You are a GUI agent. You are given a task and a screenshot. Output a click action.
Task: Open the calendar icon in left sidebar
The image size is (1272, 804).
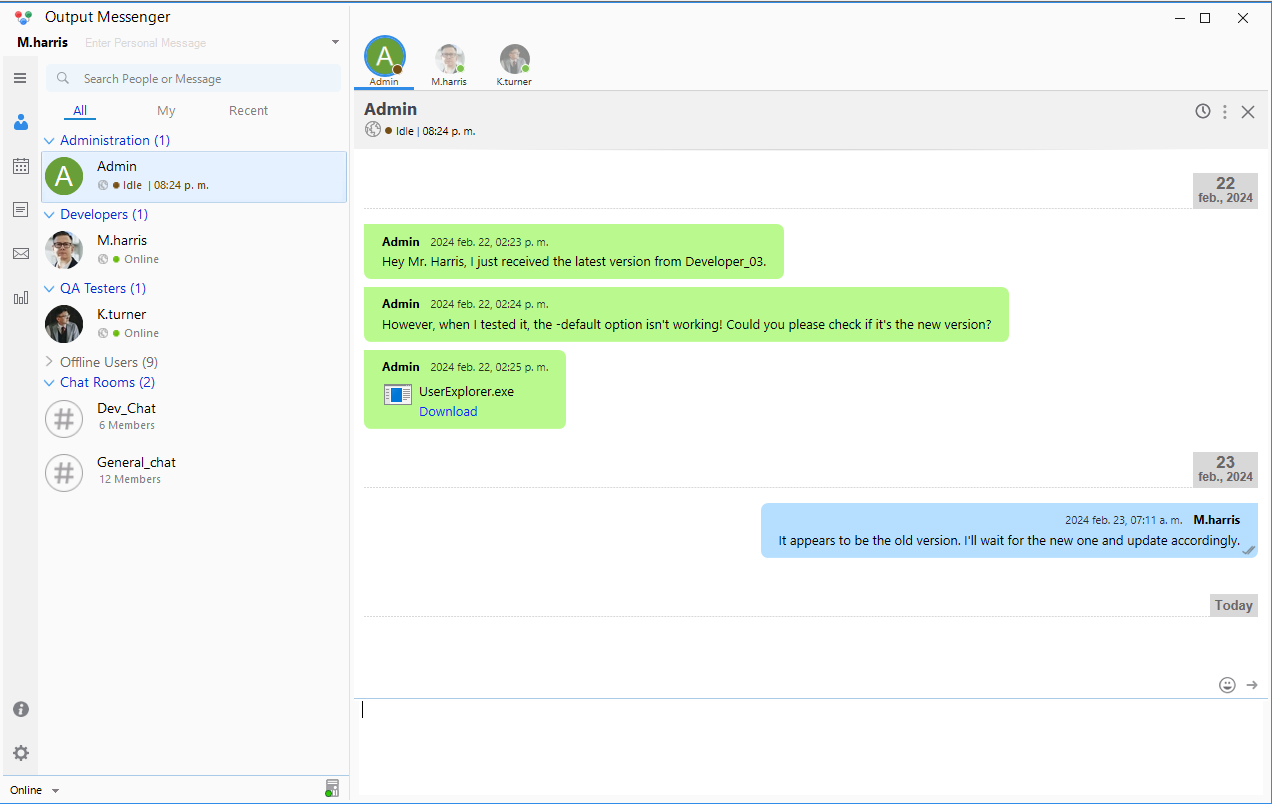pyautogui.click(x=20, y=166)
